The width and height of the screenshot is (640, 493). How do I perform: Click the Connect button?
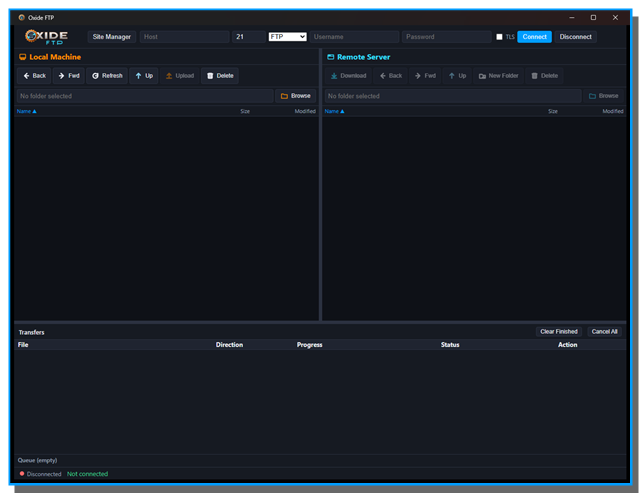tap(534, 37)
